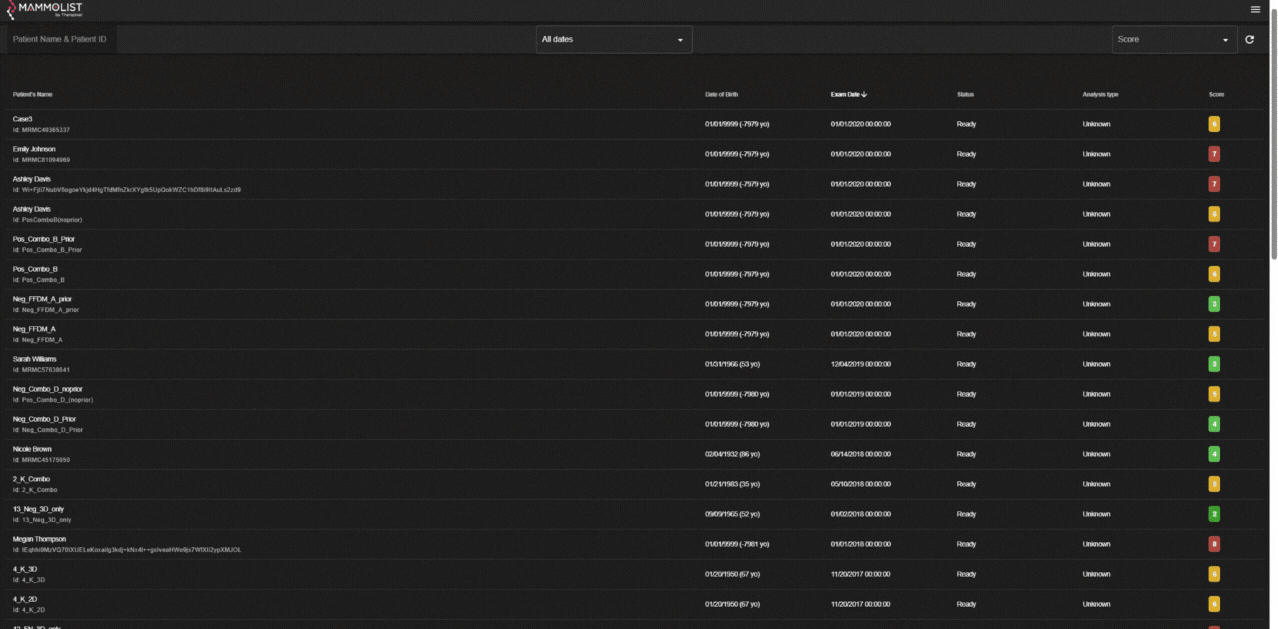This screenshot has width=1278, height=629.
Task: Click green score badge for Sarah Williams
Action: coord(1214,364)
